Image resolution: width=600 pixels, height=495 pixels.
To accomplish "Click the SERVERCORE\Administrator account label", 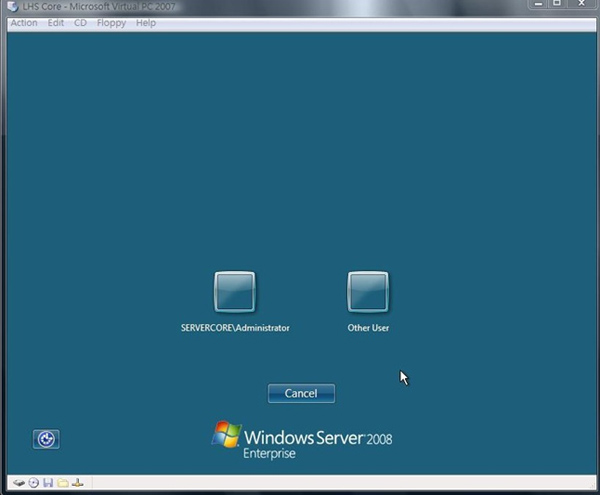I will pyautogui.click(x=235, y=328).
